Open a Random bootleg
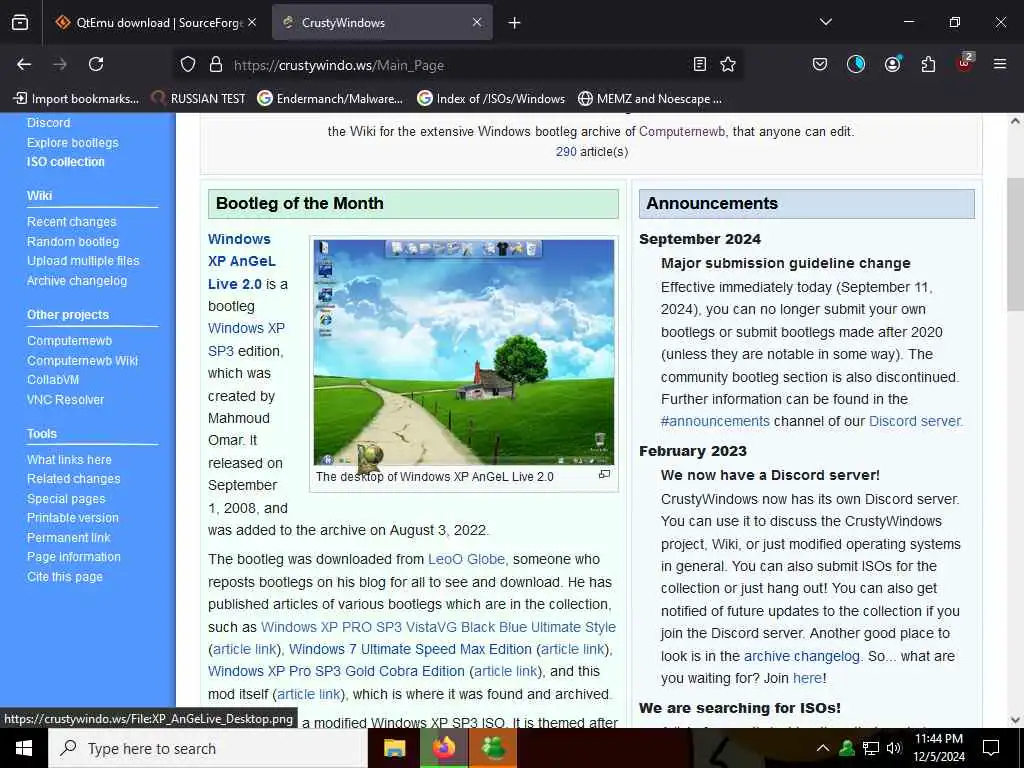The width and height of the screenshot is (1024, 768). (72, 242)
